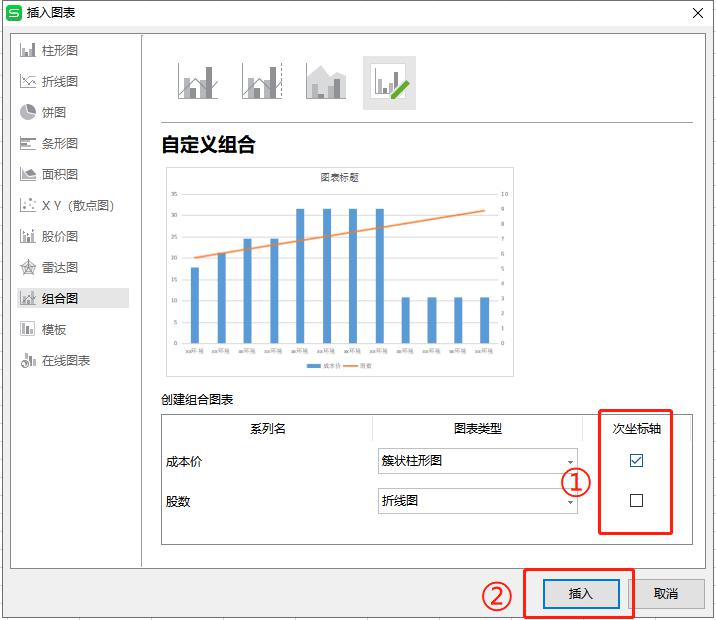Select the custom combination chart icon
Screen dimensions: 716x620
[389, 82]
